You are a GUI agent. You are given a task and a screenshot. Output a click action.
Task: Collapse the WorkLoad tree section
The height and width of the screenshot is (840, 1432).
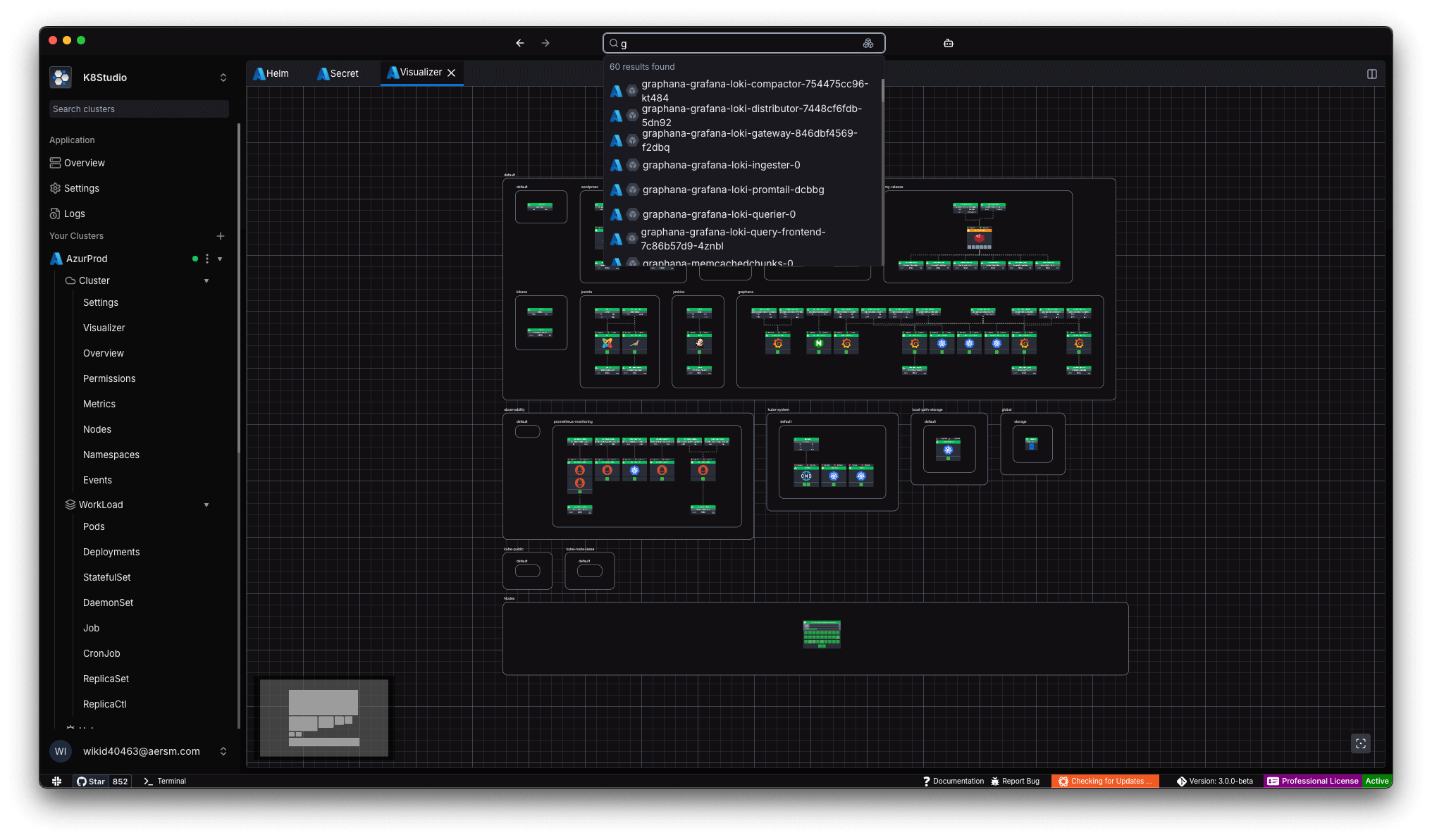[206, 505]
